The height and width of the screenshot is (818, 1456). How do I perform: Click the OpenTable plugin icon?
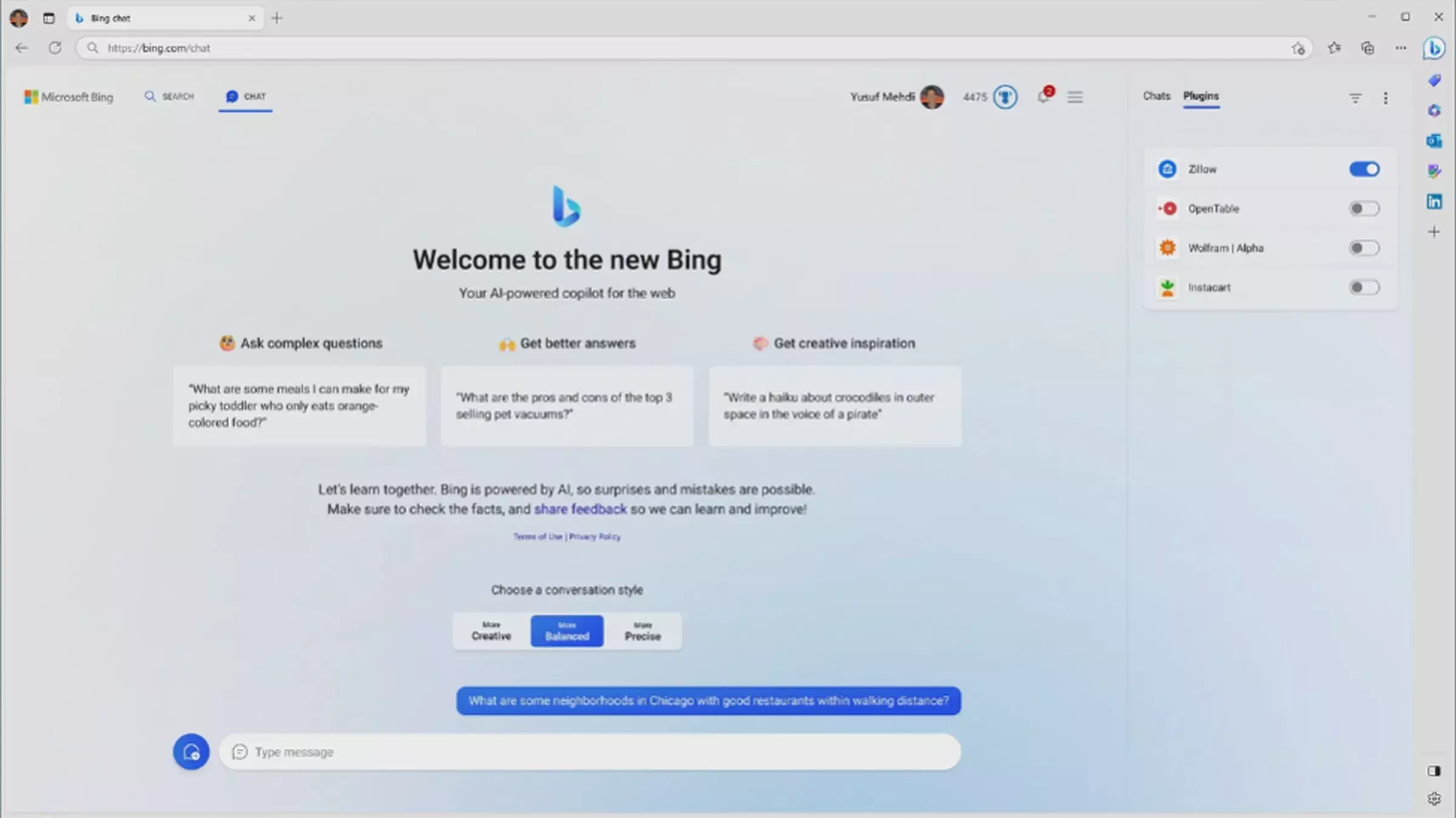[1167, 209]
